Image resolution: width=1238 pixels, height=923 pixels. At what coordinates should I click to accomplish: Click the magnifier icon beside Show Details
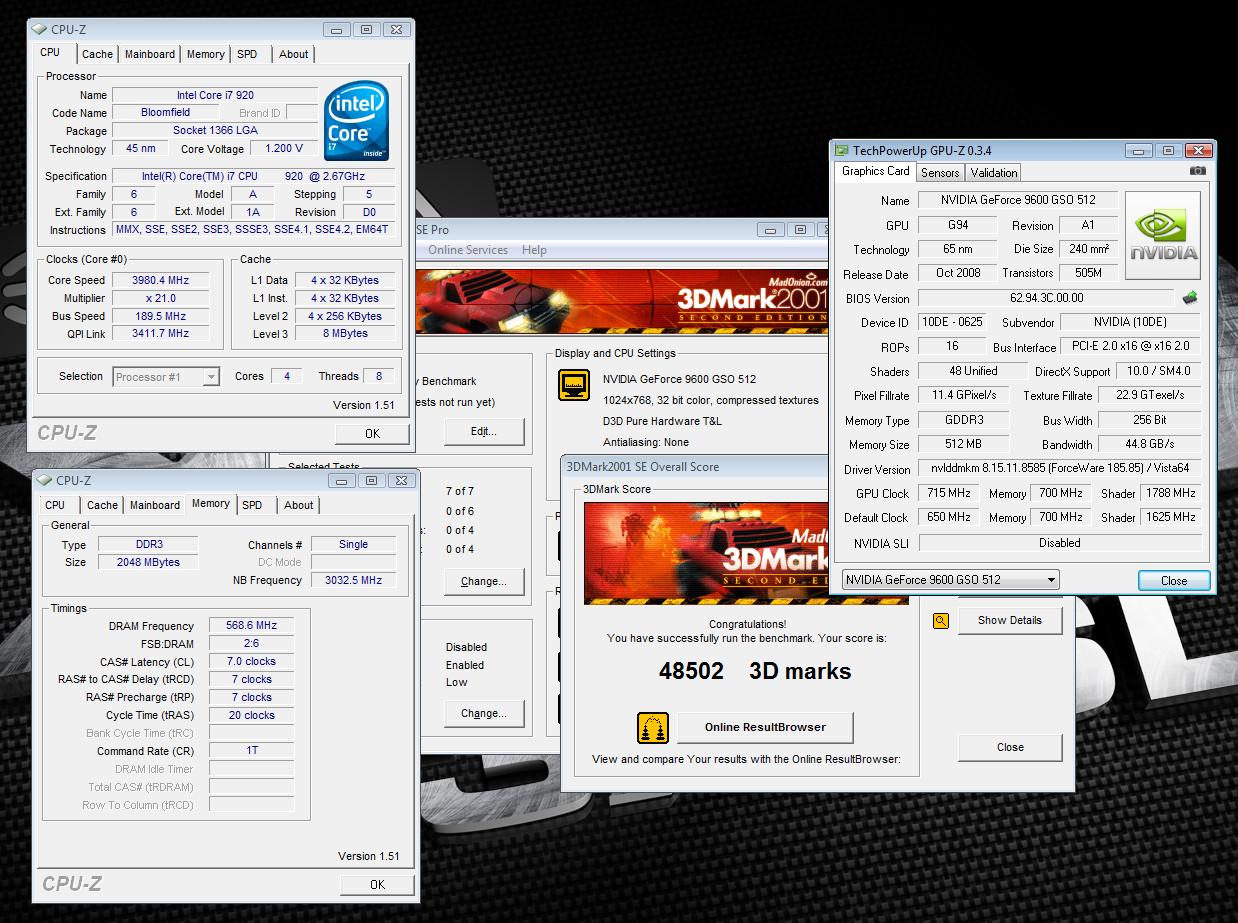[940, 621]
